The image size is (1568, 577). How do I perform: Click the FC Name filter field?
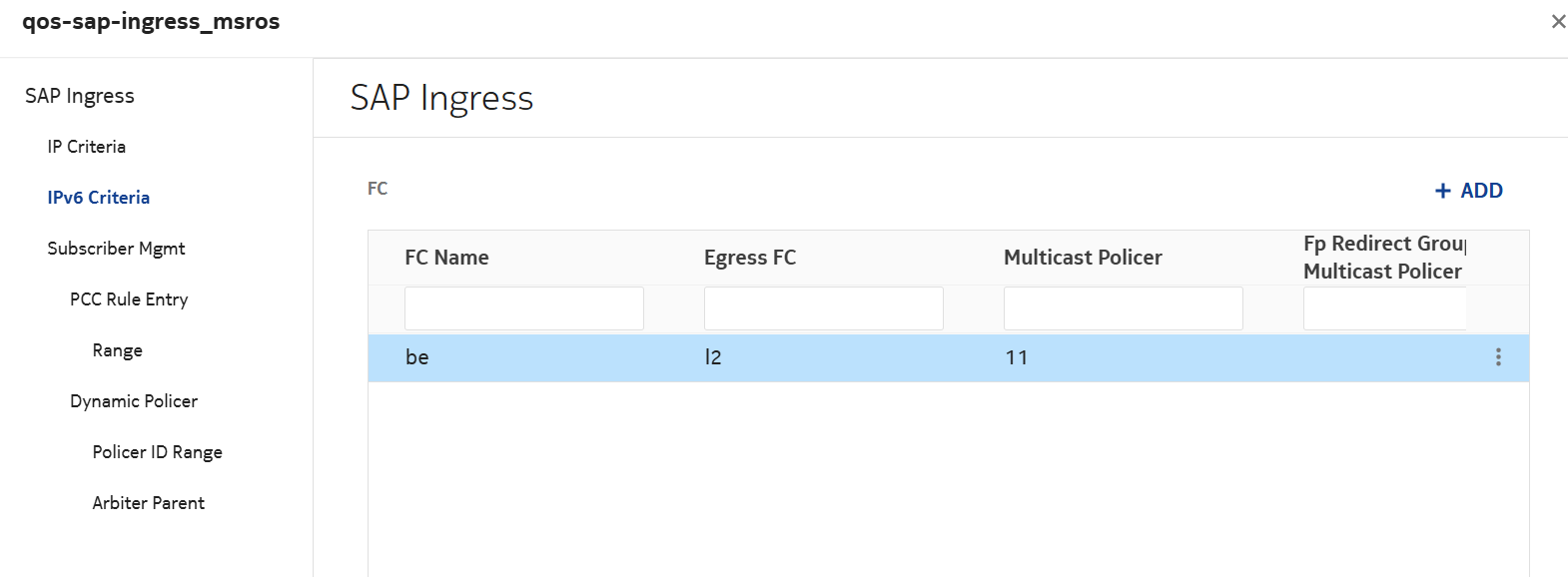pyautogui.click(x=523, y=308)
